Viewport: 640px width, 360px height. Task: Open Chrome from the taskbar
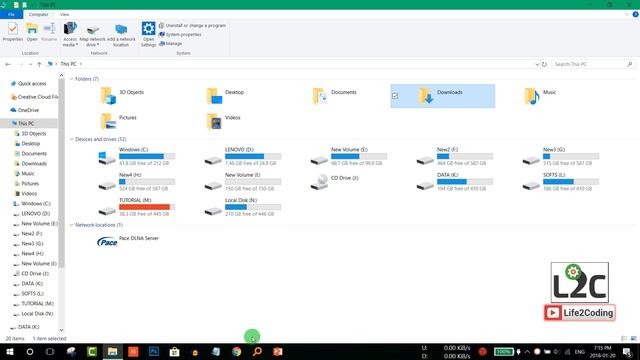pos(236,351)
